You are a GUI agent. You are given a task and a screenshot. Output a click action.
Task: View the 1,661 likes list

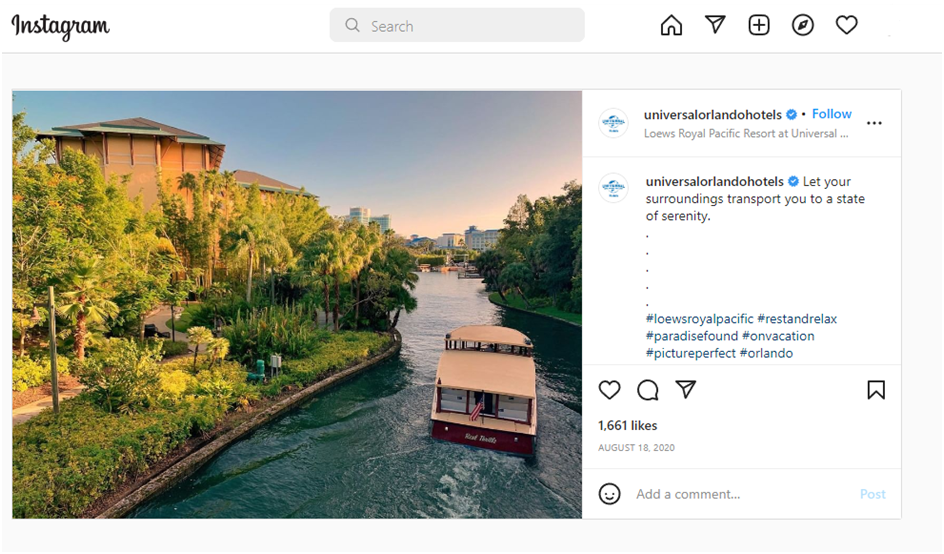click(x=627, y=426)
